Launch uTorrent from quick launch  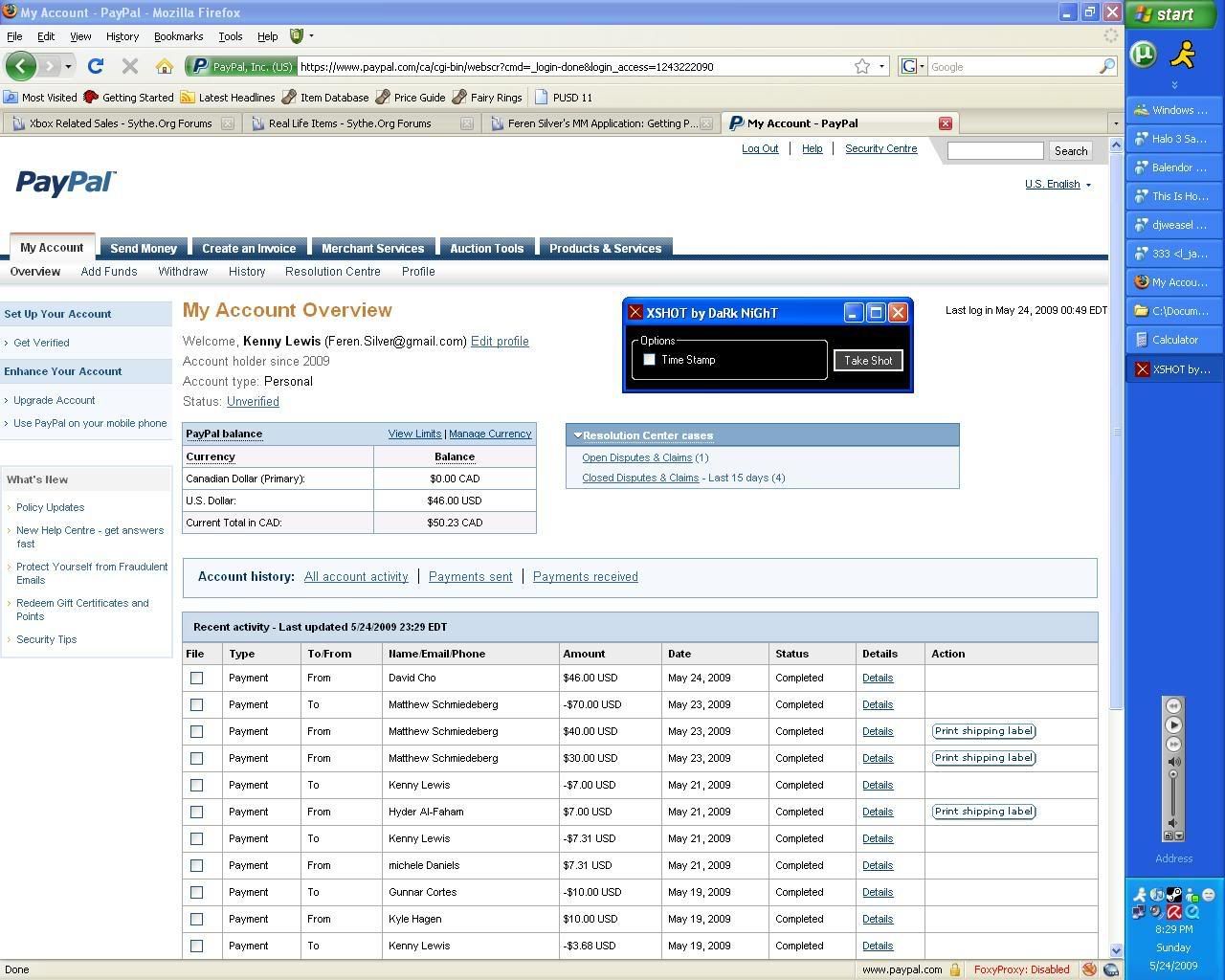coord(1144,54)
